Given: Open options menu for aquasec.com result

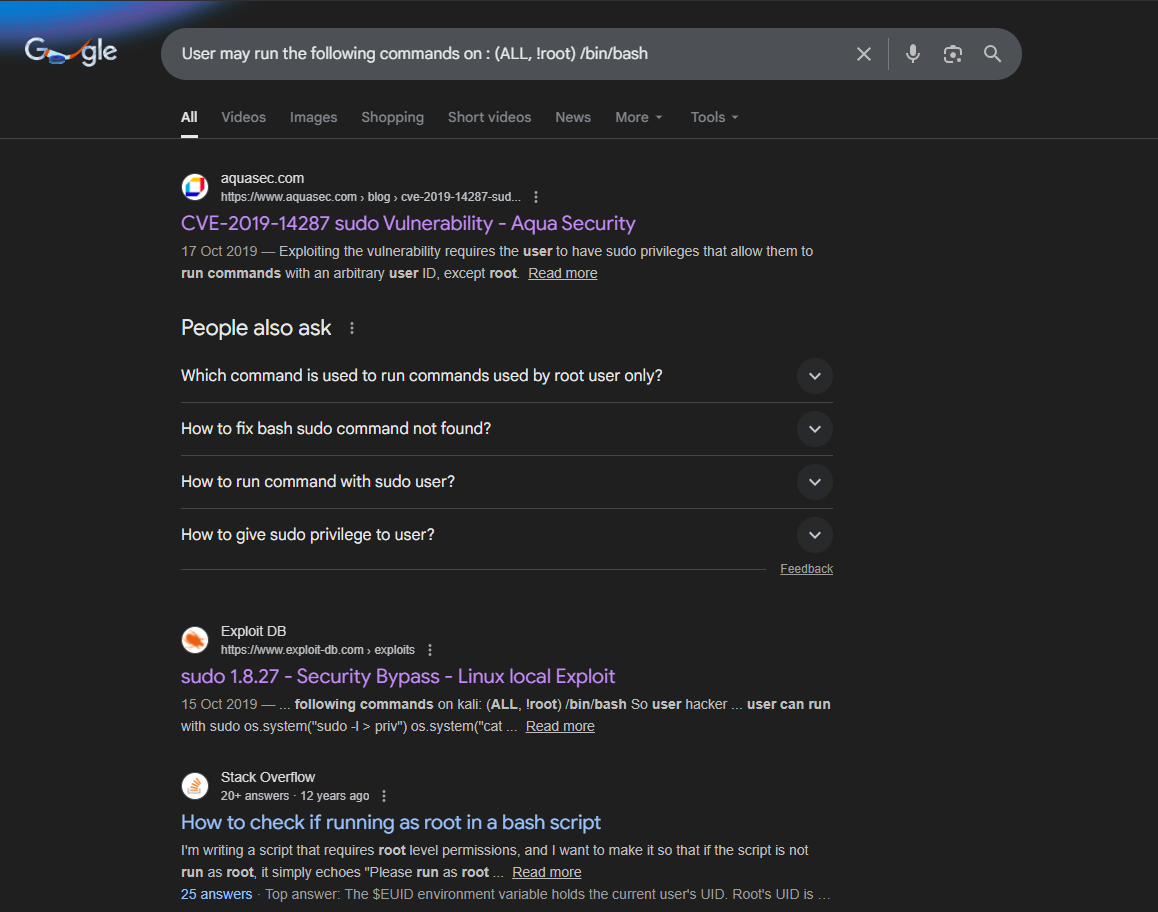Looking at the screenshot, I should (536, 197).
